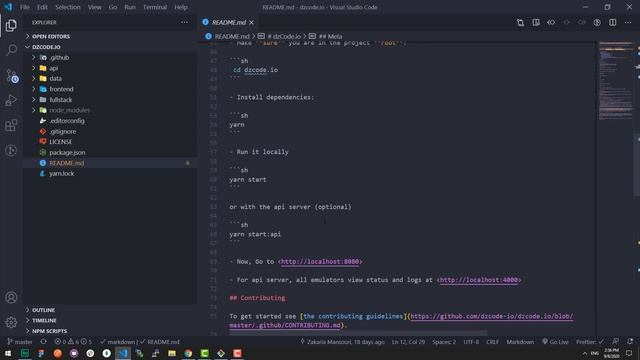Click the Prettier status indicator
This screenshot has height=360, width=640.
[589, 342]
